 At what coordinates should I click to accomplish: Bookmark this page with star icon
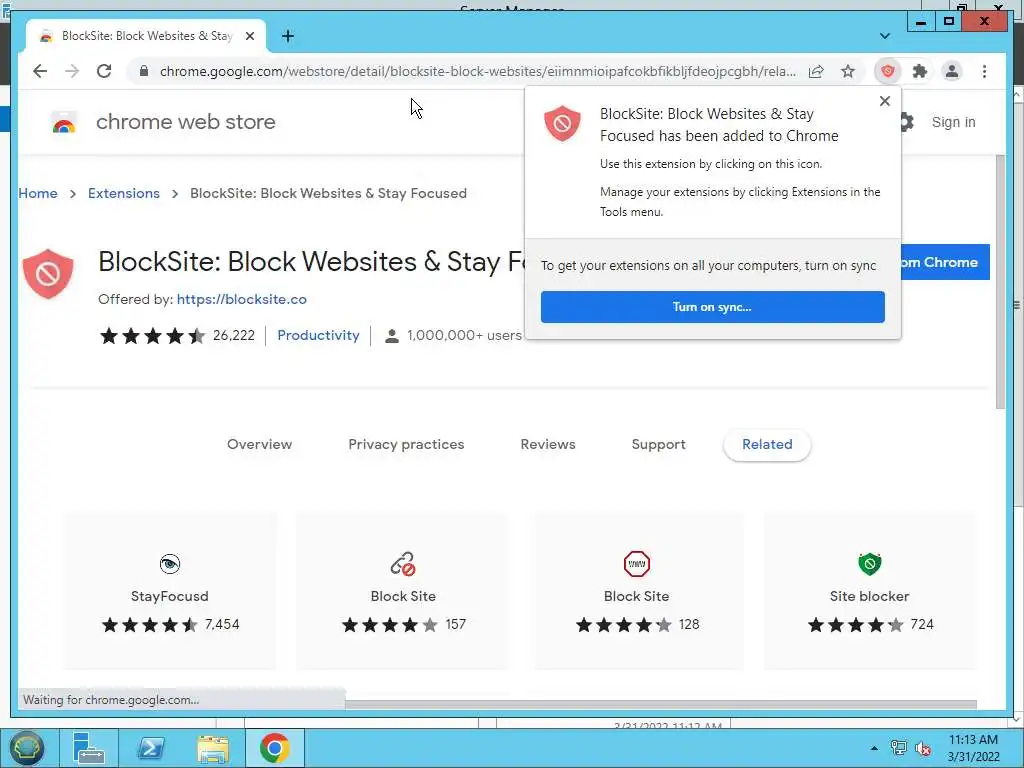tap(848, 71)
